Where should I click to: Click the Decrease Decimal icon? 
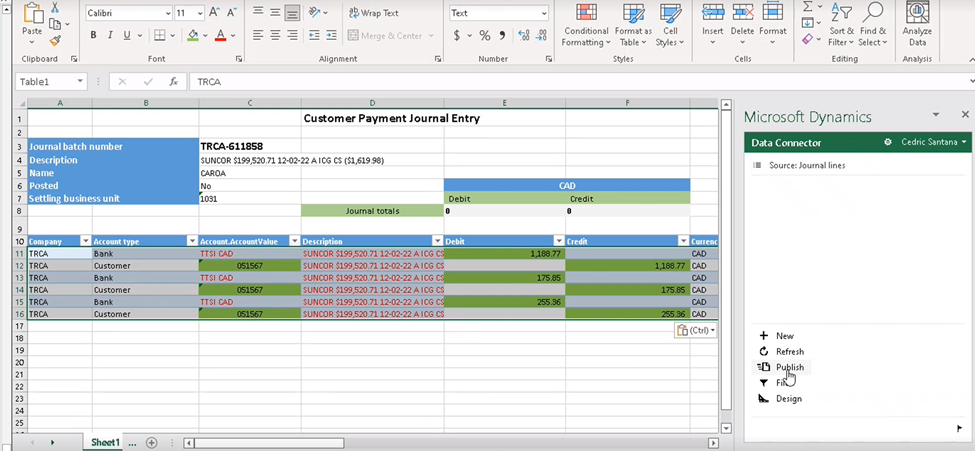(541, 35)
